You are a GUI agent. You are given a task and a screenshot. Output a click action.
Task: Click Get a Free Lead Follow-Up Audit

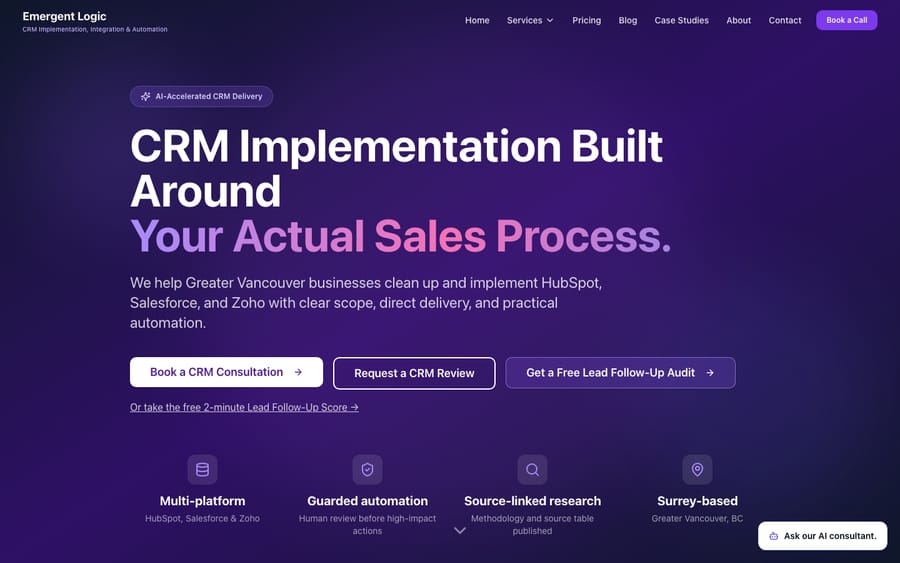pyautogui.click(x=620, y=372)
